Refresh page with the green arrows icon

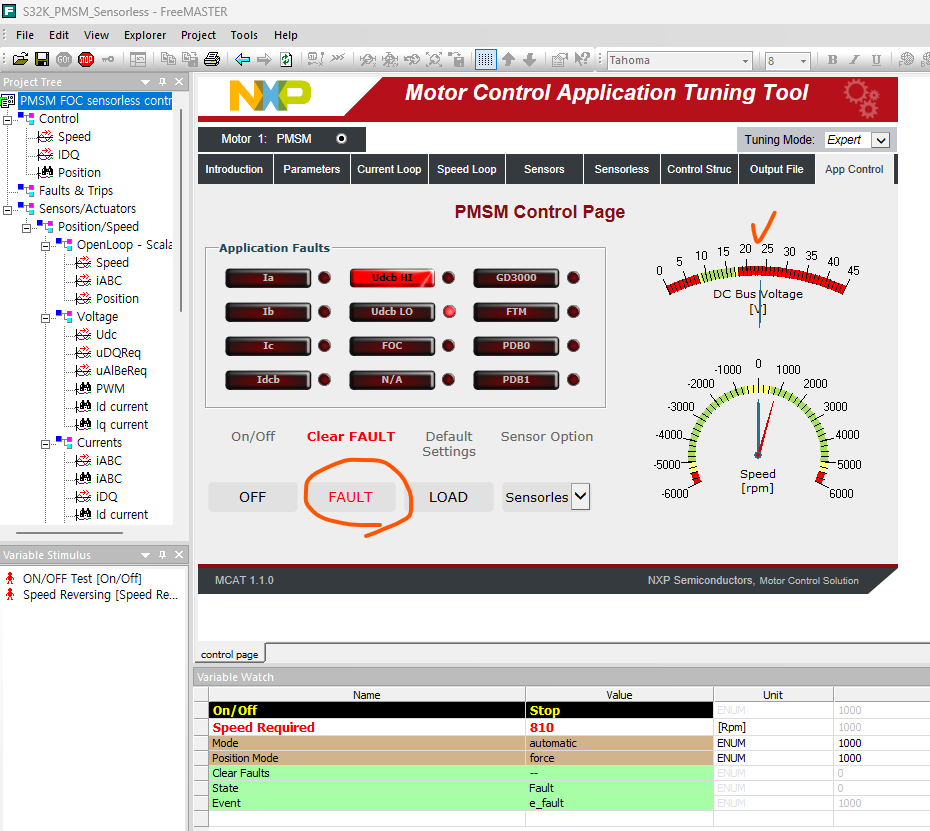[x=286, y=59]
